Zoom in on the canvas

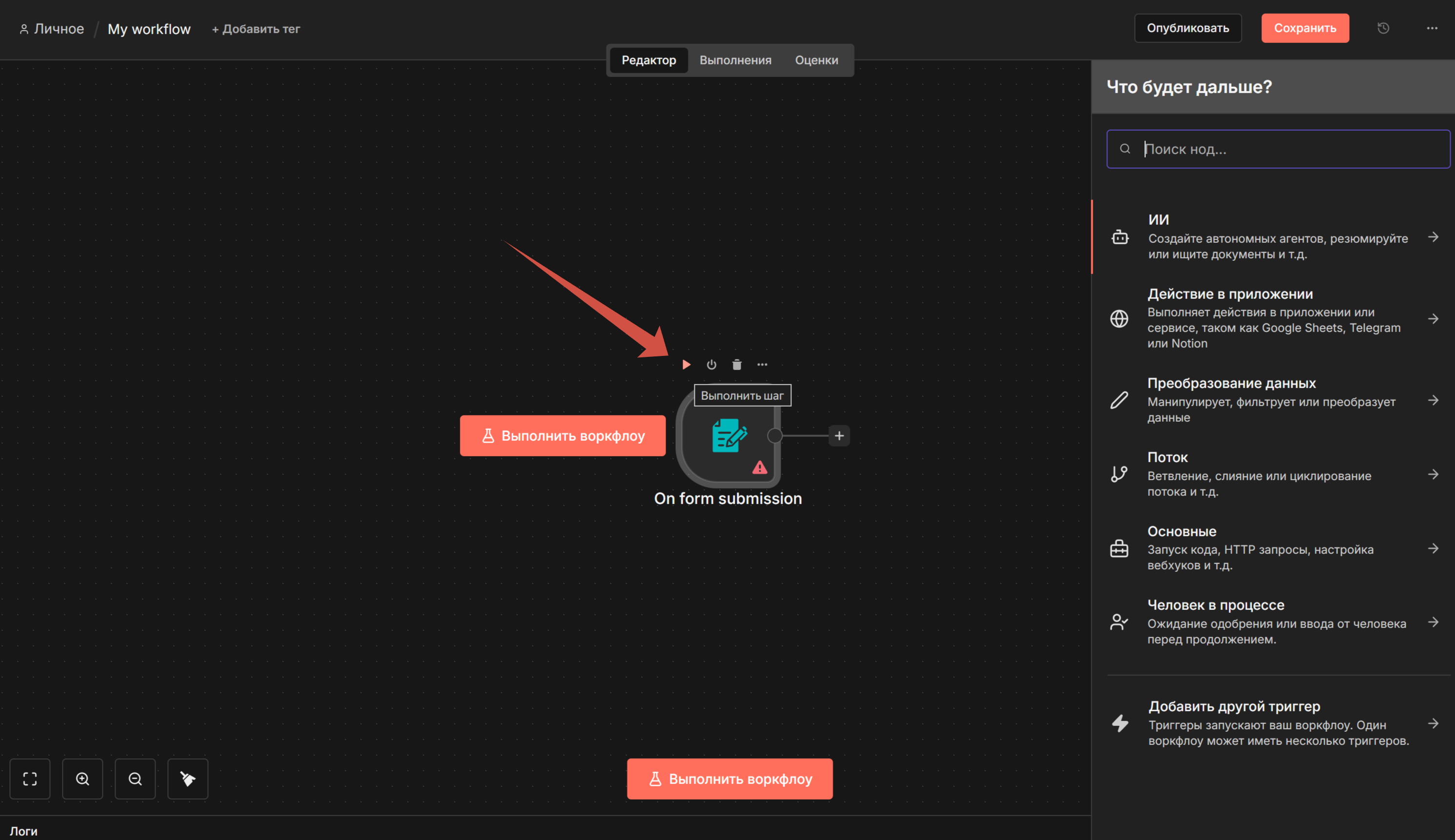pyautogui.click(x=82, y=779)
